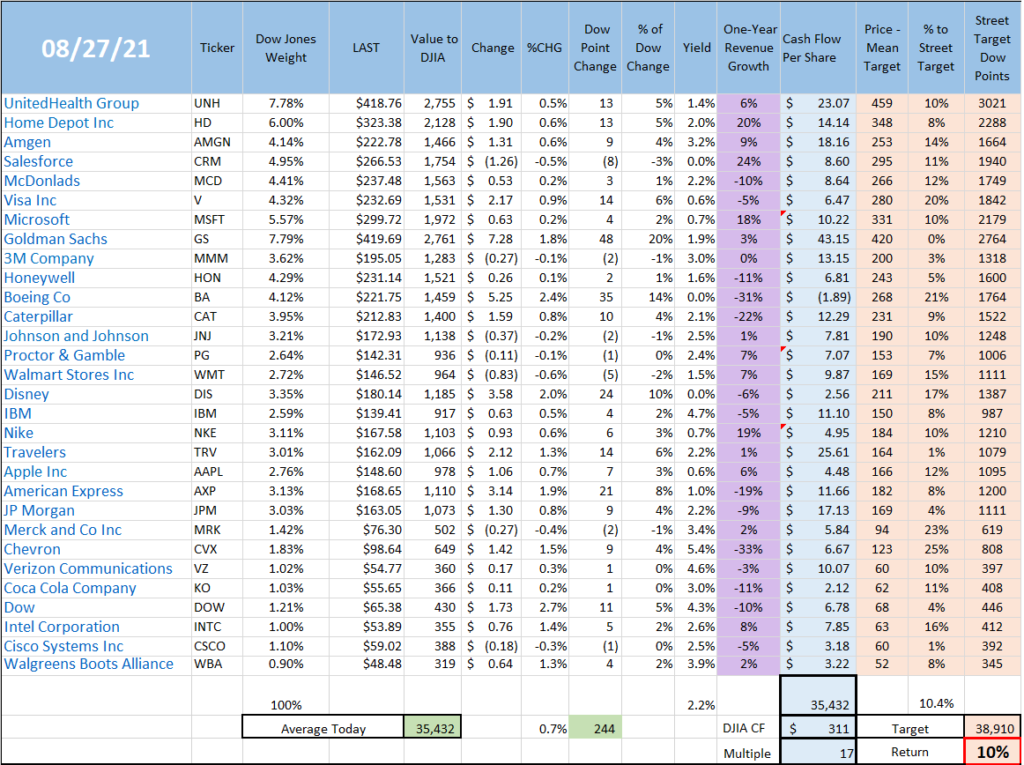Click the LAST column header

366,48
